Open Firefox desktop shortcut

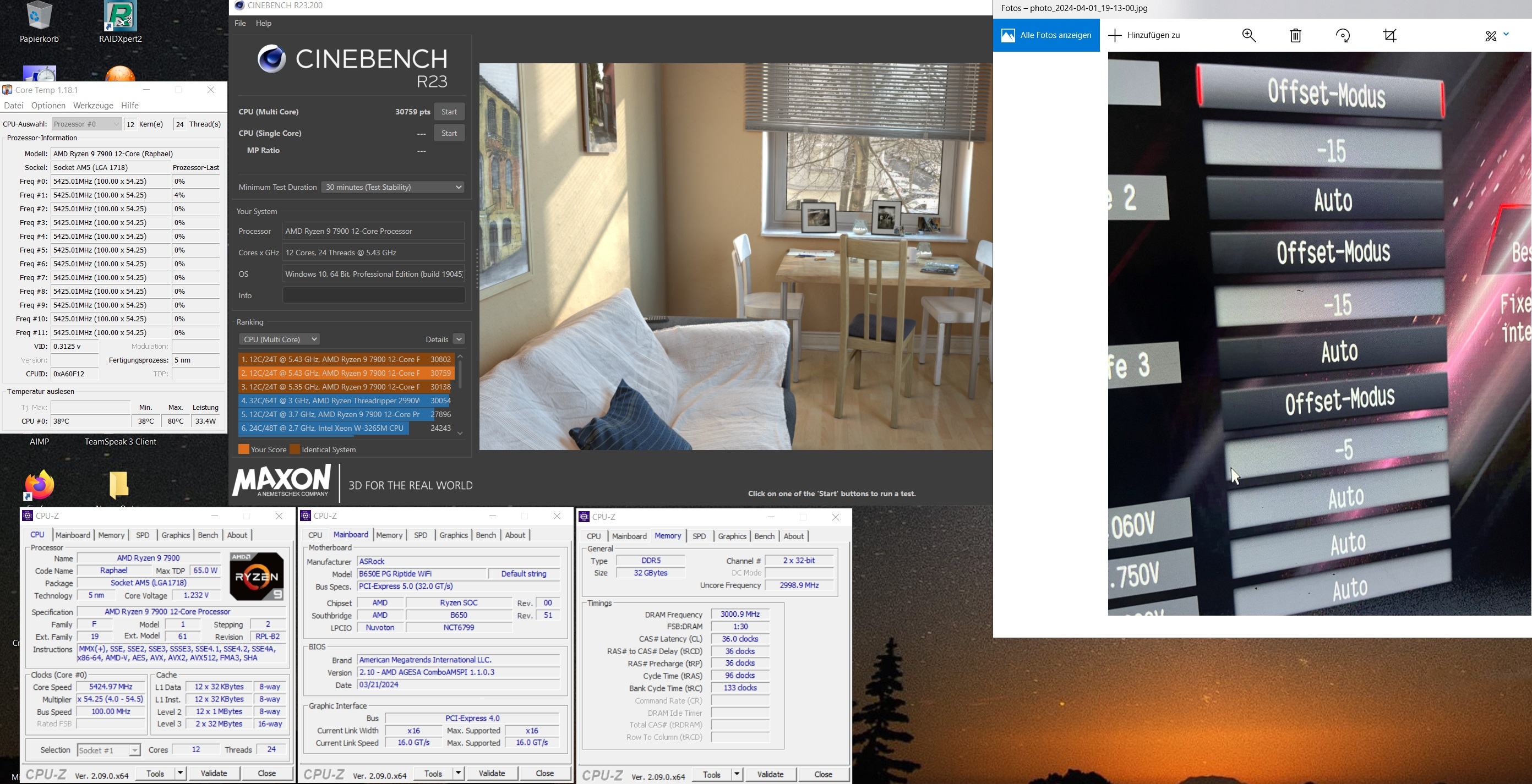39,484
